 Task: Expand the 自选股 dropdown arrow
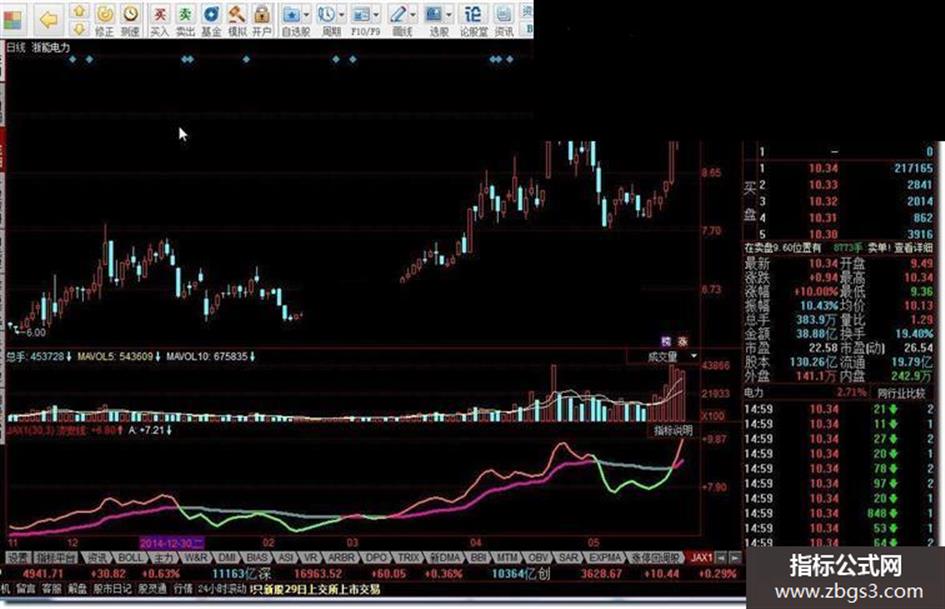[x=307, y=14]
